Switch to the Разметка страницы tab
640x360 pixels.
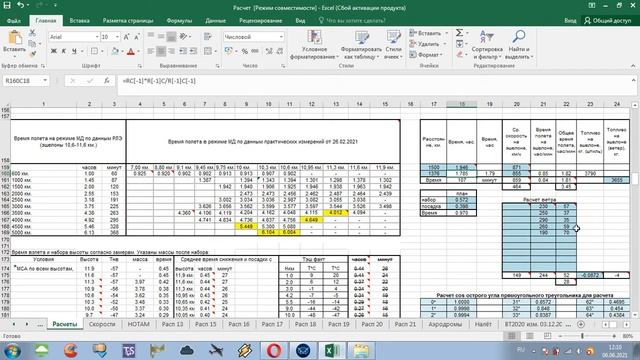coord(128,20)
